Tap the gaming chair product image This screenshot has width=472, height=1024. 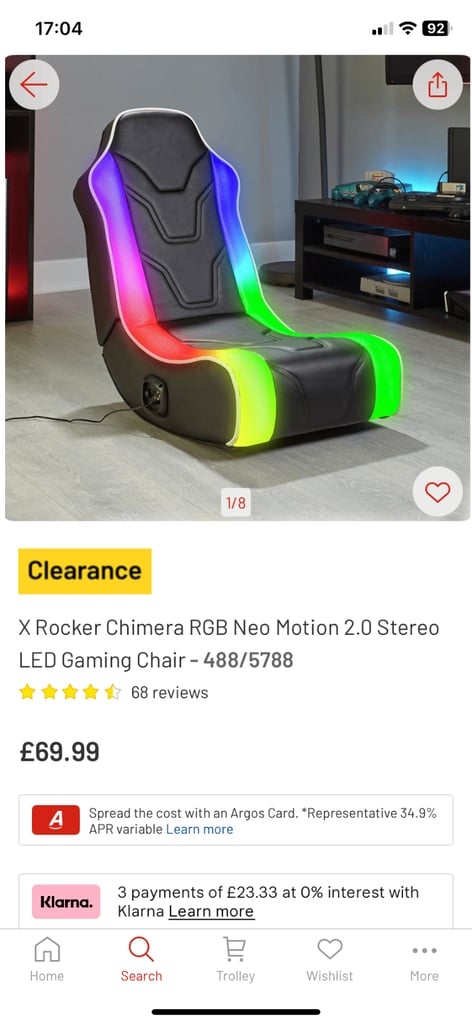point(236,287)
